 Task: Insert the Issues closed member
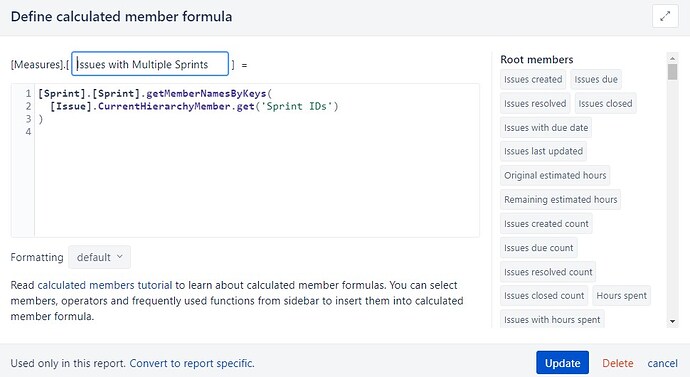coord(605,103)
